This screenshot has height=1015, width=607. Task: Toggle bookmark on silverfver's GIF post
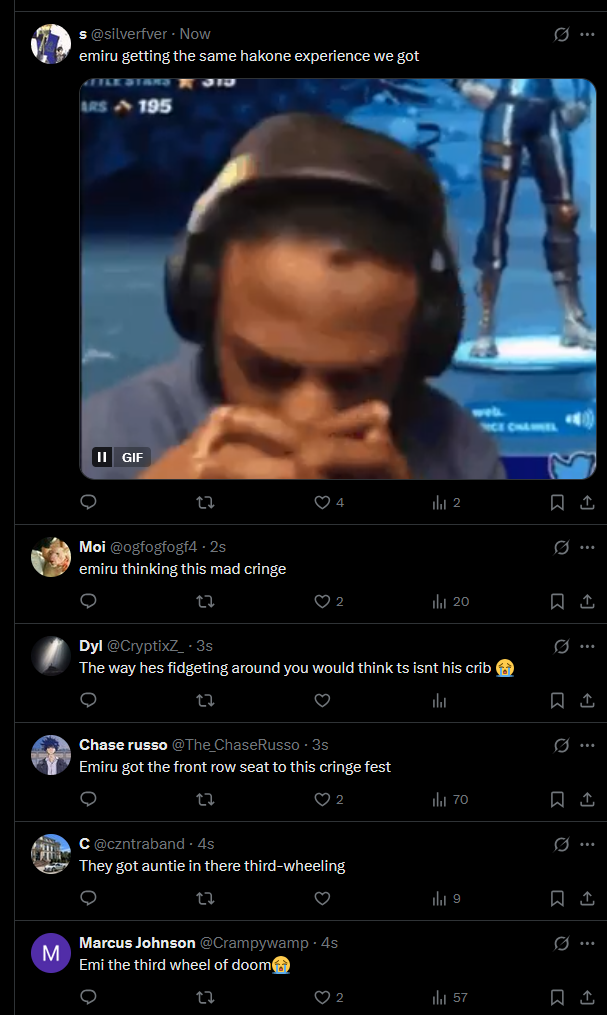point(557,502)
